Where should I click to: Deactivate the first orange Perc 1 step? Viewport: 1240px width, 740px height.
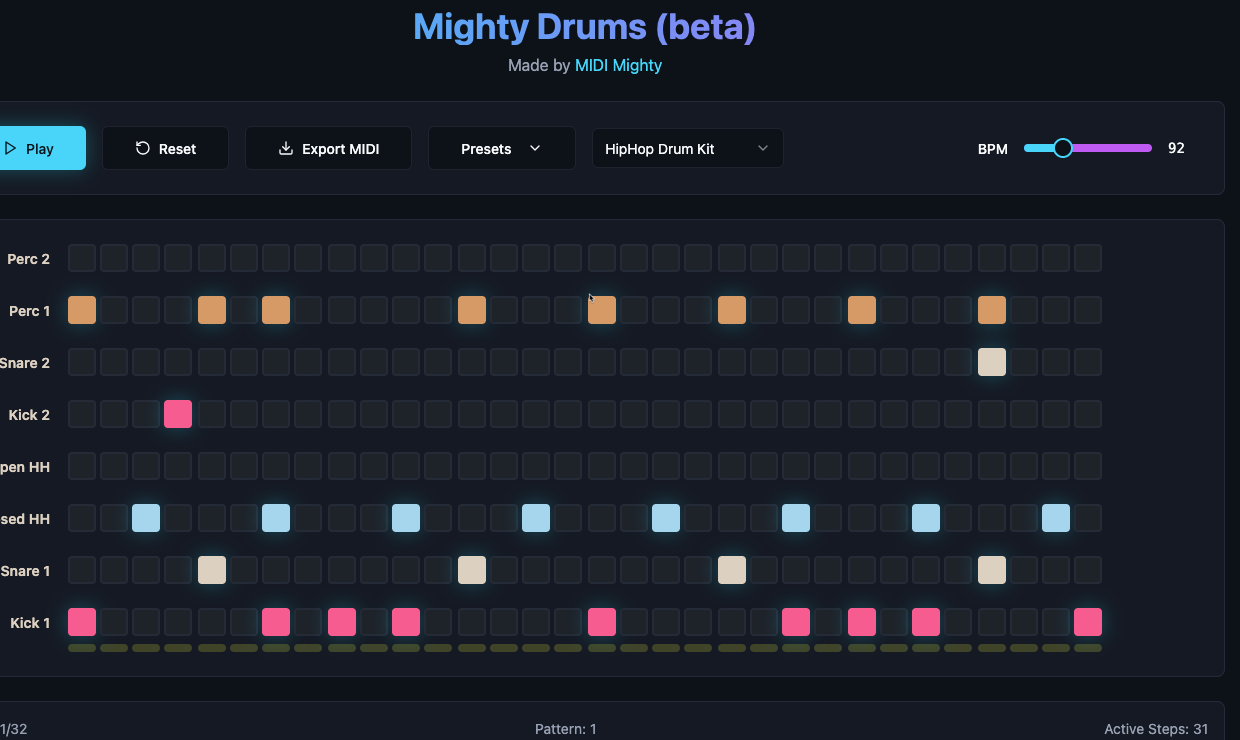(x=81, y=310)
